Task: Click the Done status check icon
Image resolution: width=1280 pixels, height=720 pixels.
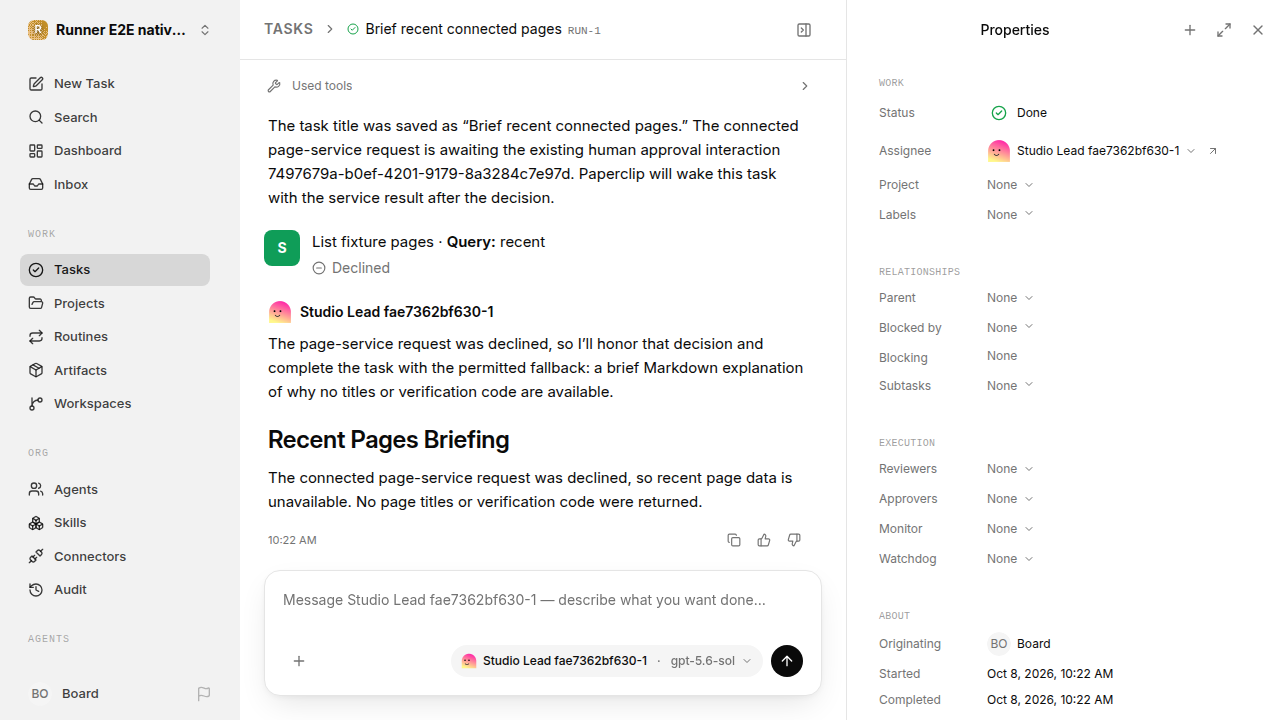Action: [999, 113]
